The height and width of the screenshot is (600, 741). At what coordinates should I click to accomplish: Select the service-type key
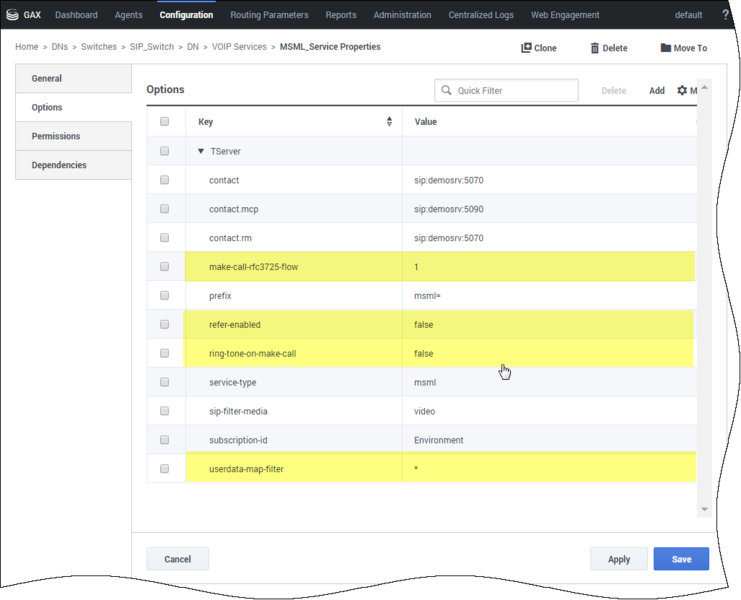[x=233, y=382]
